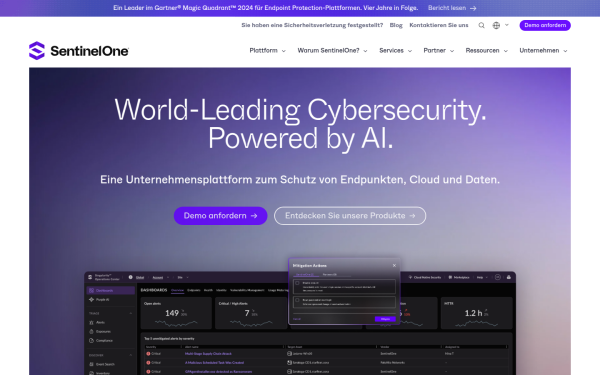Viewport: 600px width, 375px height.
Task: Switch to the Overview dashboard tab
Action: (x=178, y=290)
